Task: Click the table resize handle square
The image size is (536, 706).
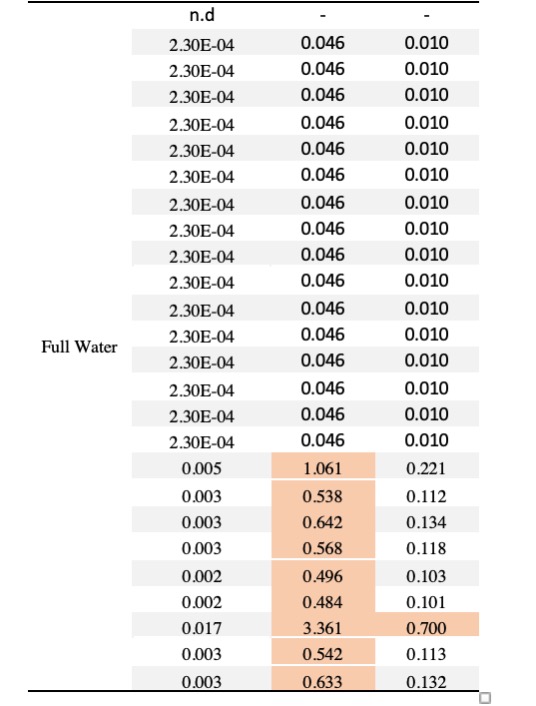Action: tap(485, 698)
